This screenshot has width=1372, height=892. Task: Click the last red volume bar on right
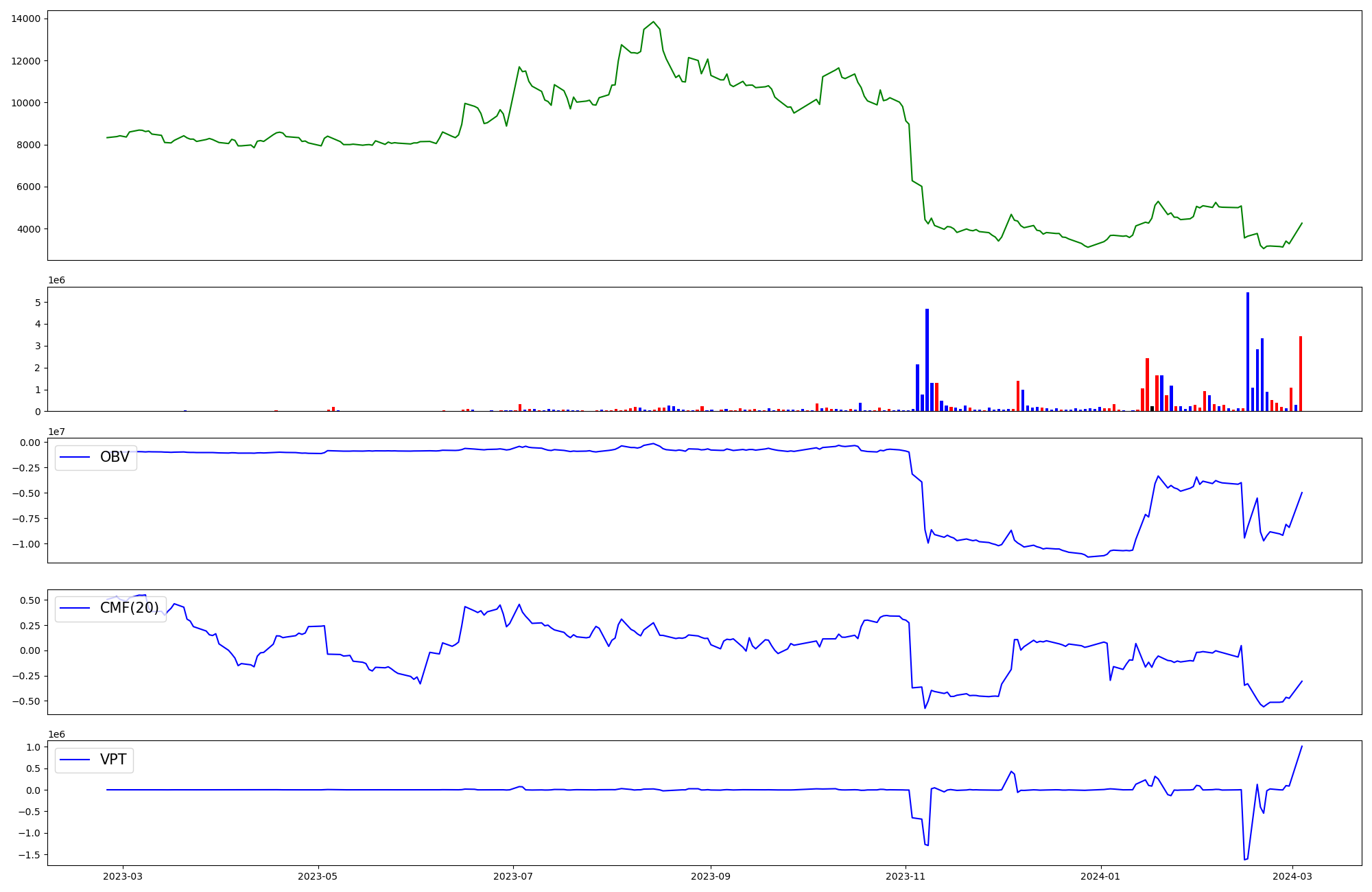coord(1301,374)
